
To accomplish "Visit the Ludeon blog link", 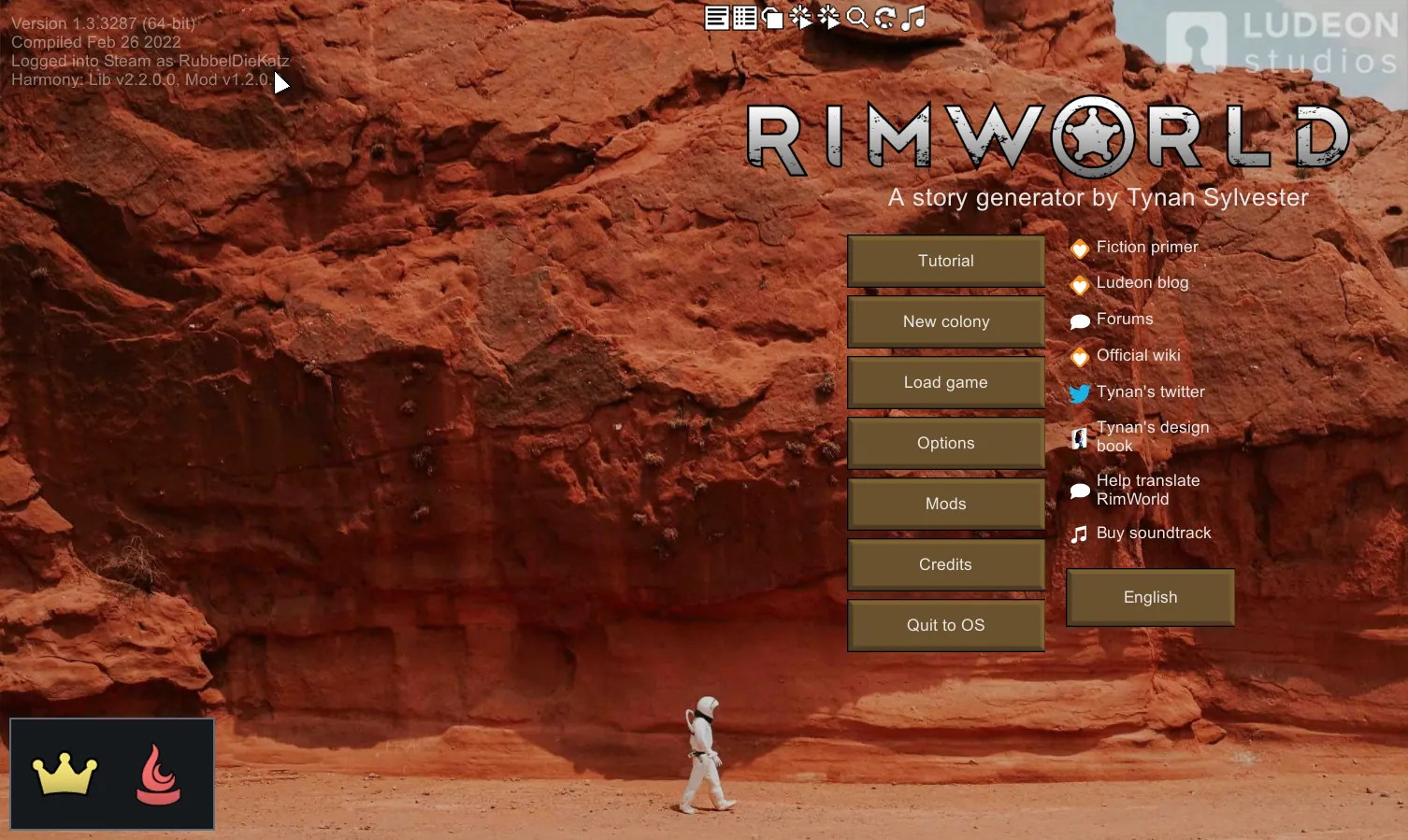I will [1142, 282].
